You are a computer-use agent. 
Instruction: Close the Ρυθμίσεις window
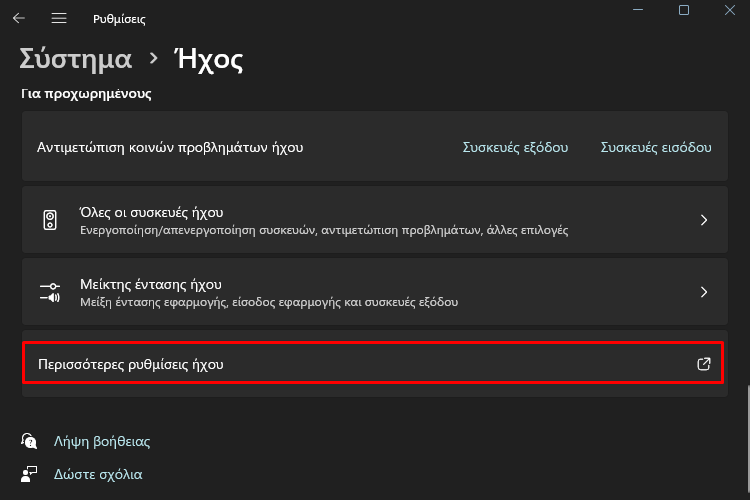tap(730, 10)
